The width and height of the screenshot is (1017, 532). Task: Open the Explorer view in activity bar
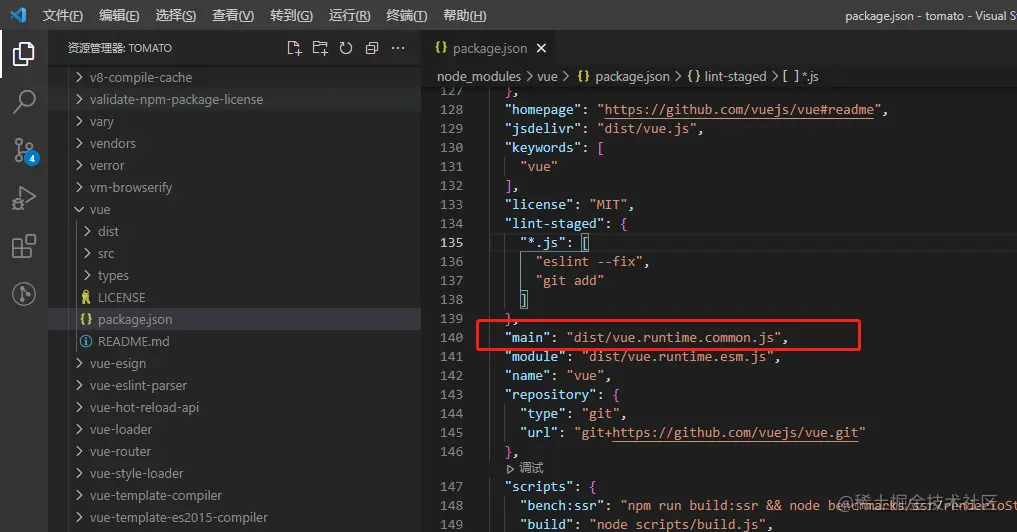23,54
